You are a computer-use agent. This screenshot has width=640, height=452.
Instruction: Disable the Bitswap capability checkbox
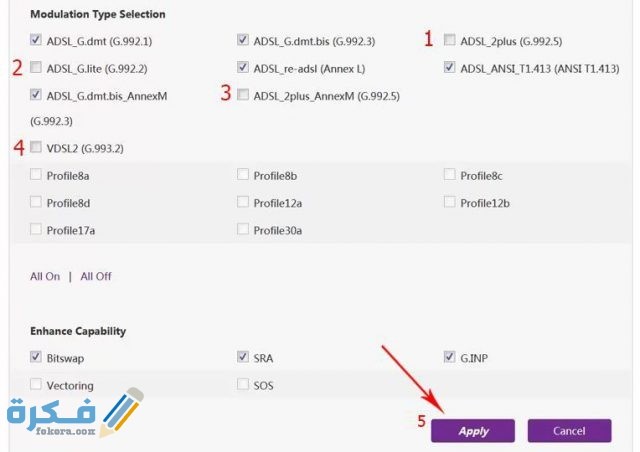[x=37, y=357]
